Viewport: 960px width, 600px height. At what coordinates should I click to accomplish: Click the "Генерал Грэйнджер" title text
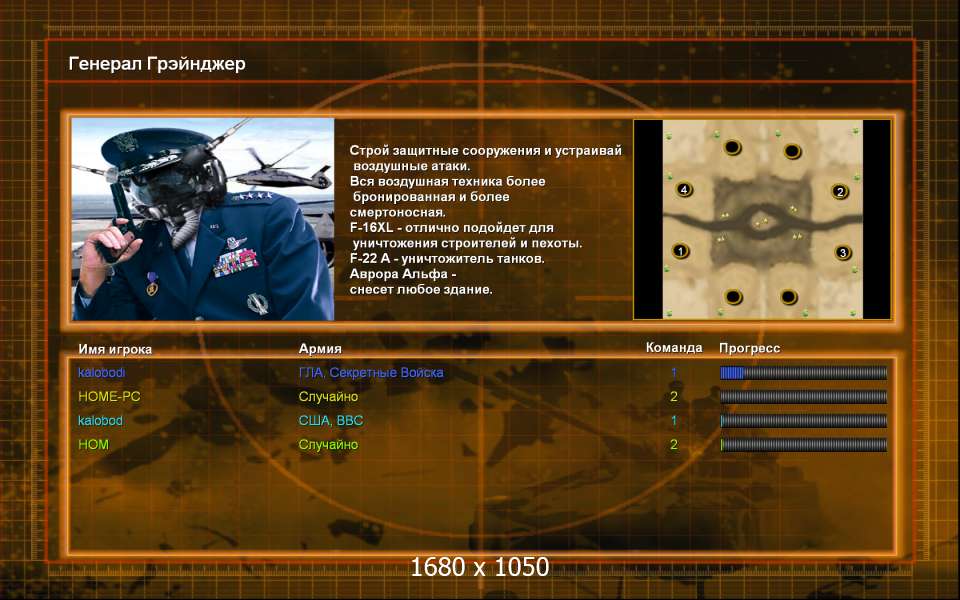point(157,64)
